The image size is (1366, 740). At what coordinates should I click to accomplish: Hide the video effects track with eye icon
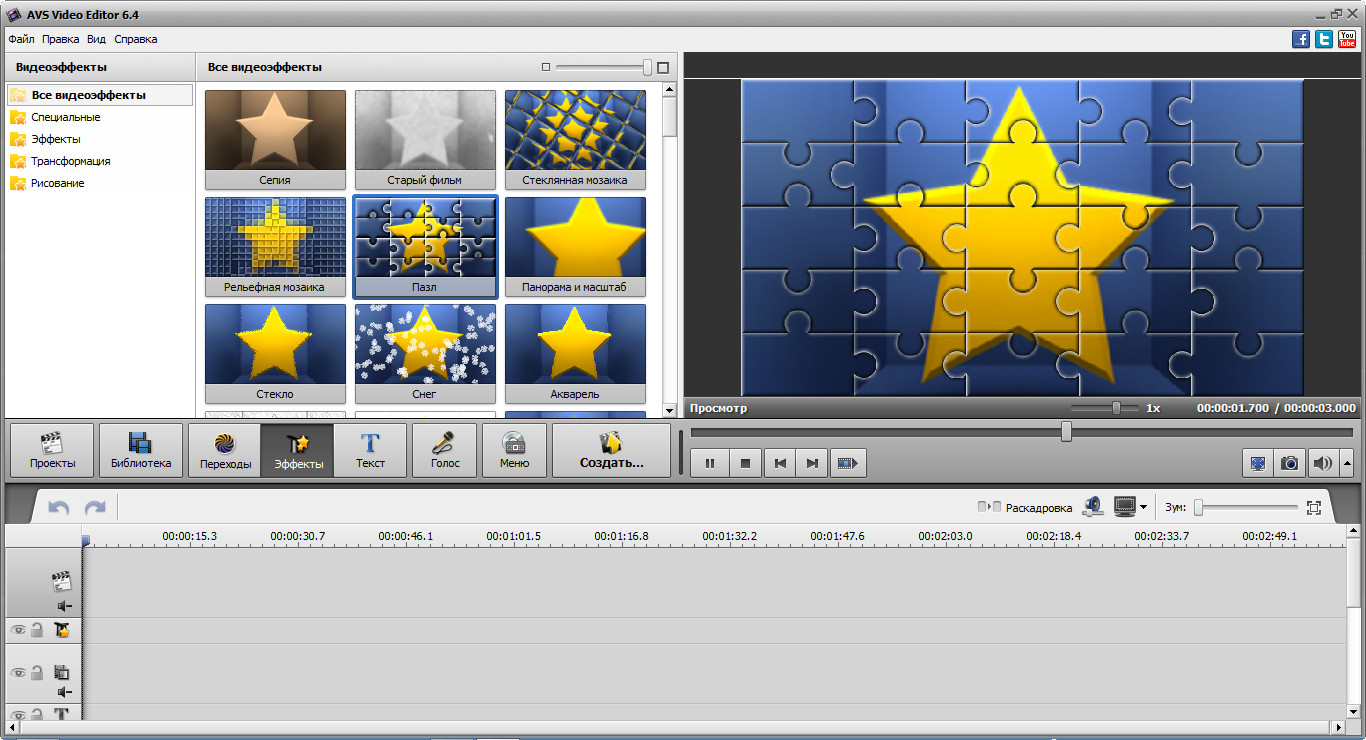tap(18, 630)
